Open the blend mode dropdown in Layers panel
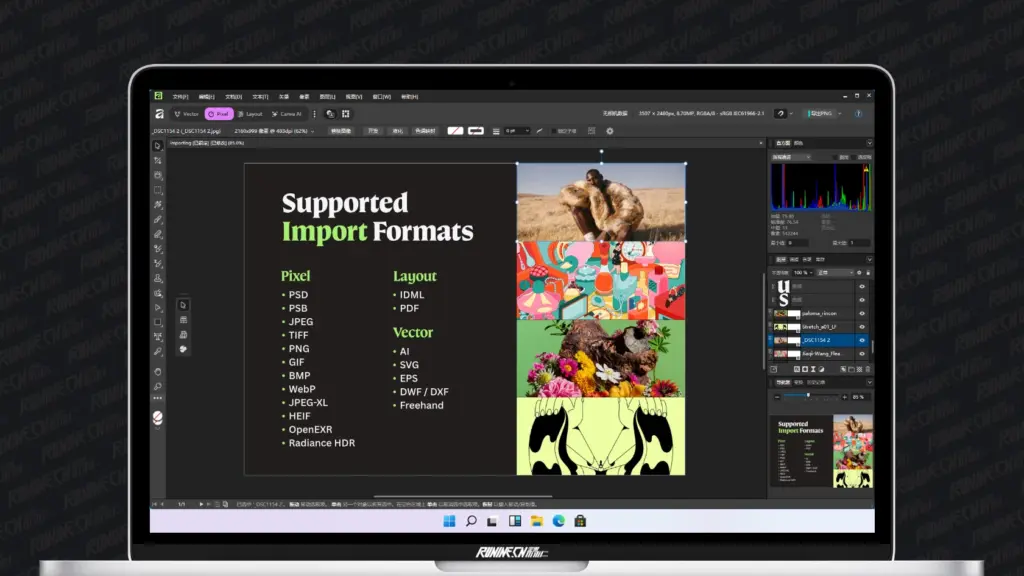1024x576 pixels. 833,271
